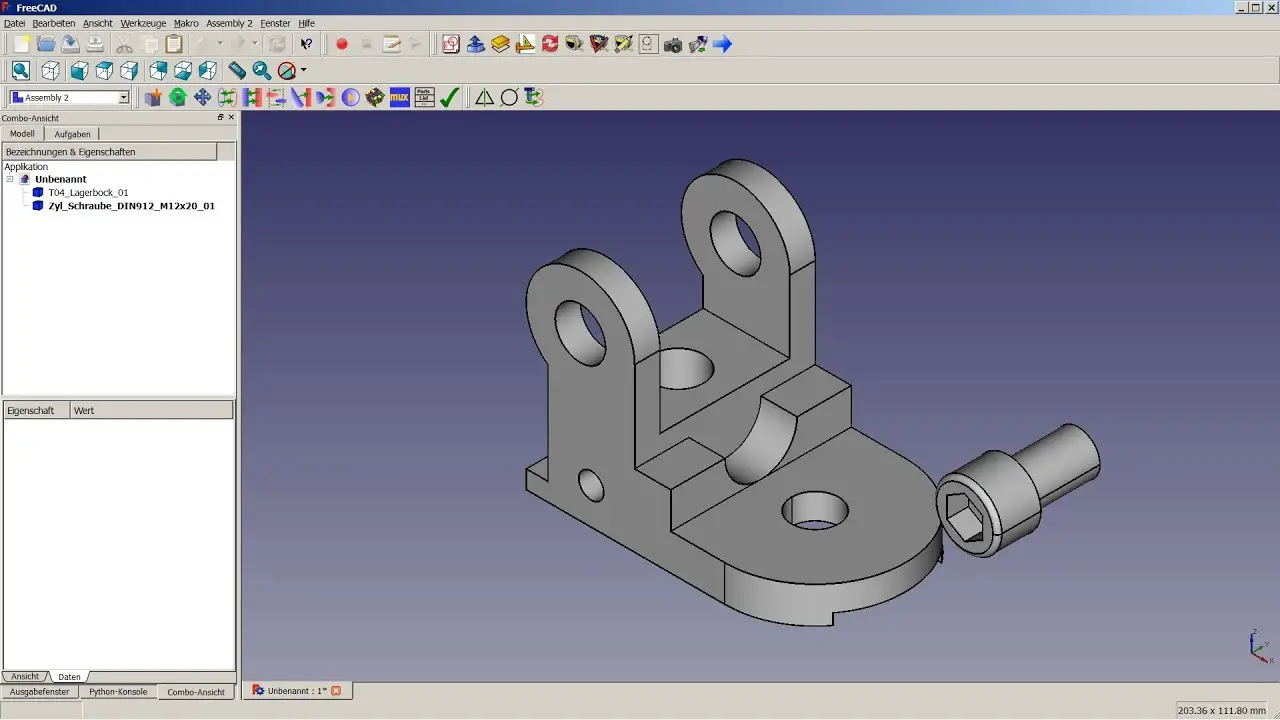Viewport: 1280px width, 720px height.
Task: Open the Ansicht menu
Action: tap(97, 23)
